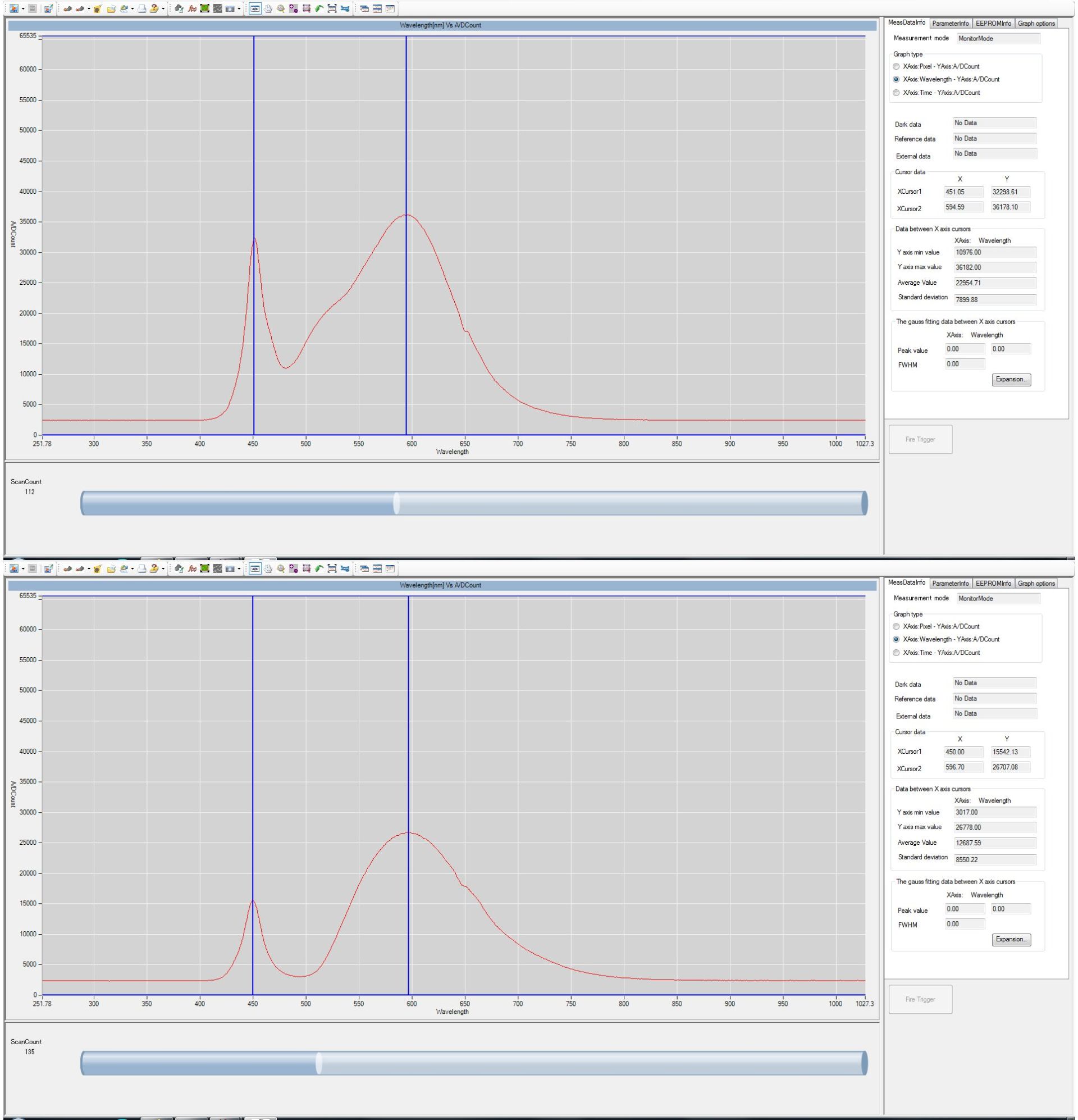The width and height of the screenshot is (1078, 1120).
Task: Click XCursor1 X field showing 450.00
Action: click(x=964, y=752)
